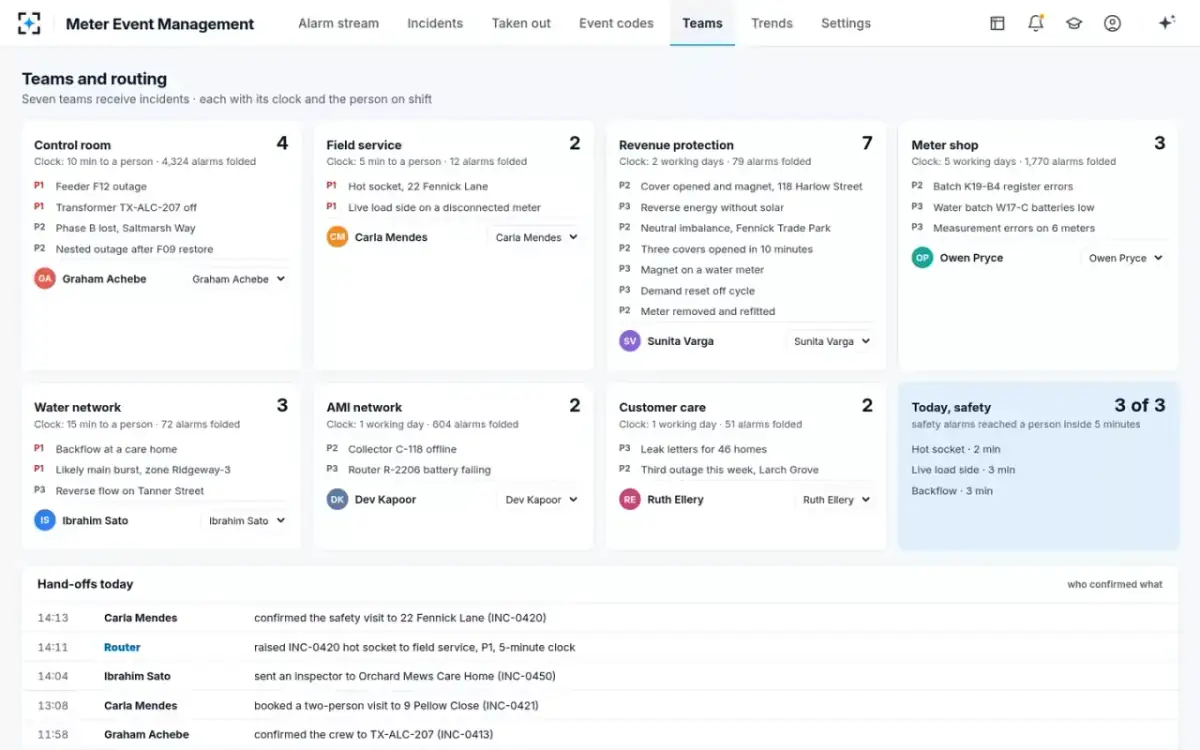The width and height of the screenshot is (1200, 750).
Task: Click the OP avatar in Meter shop
Action: [922, 258]
